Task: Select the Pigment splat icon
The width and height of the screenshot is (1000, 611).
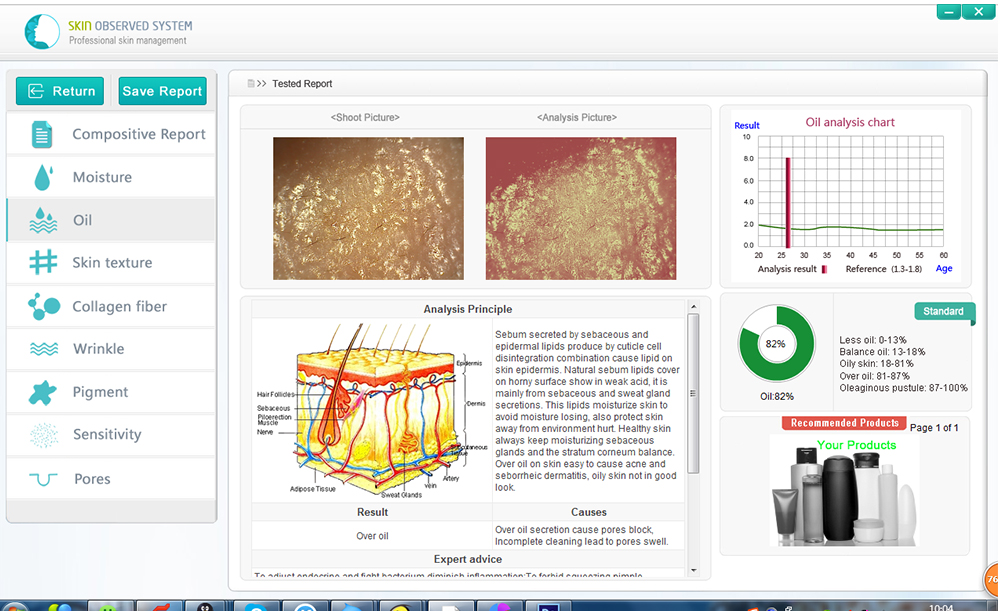Action: [43, 392]
